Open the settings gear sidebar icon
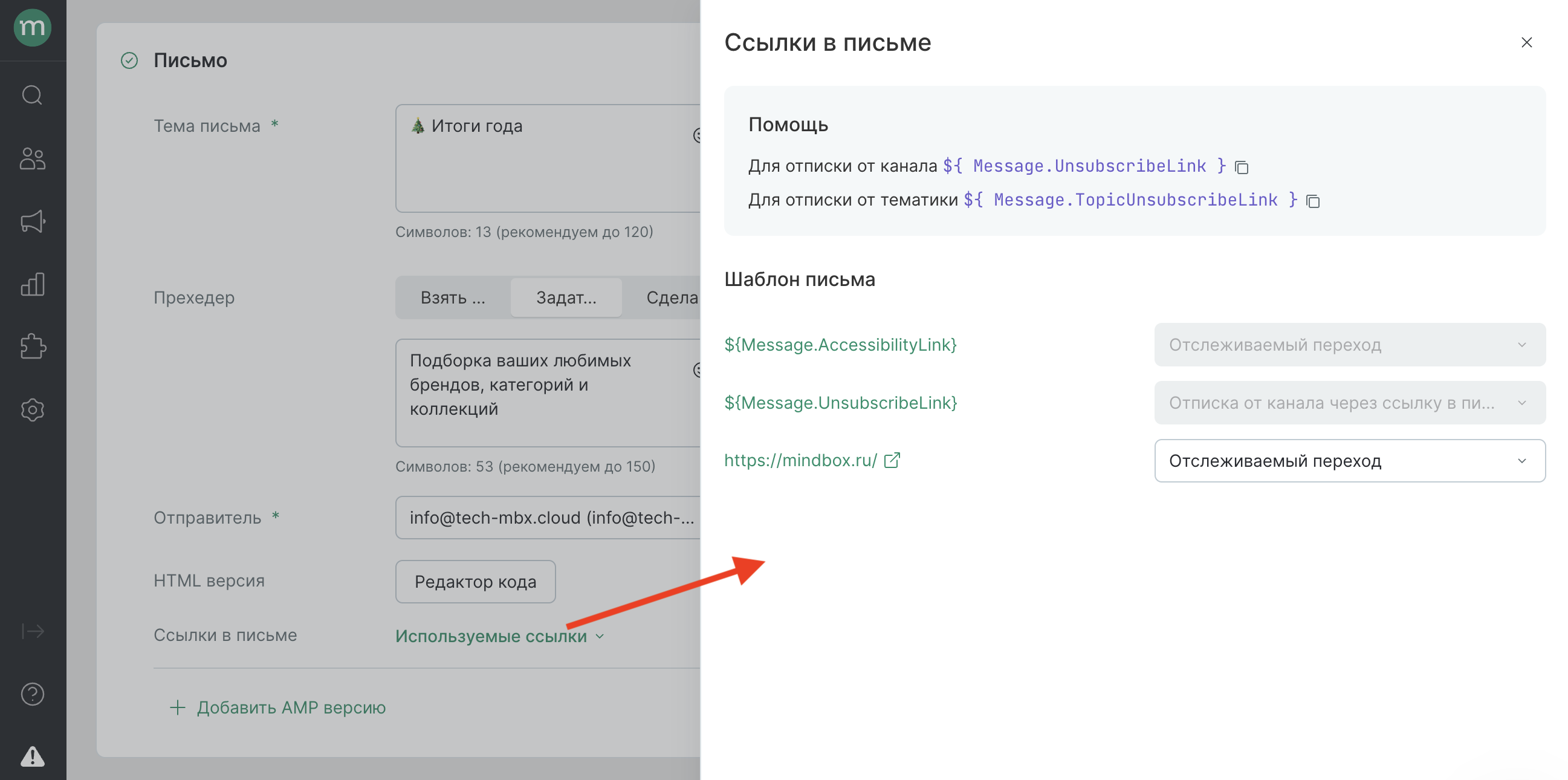This screenshot has height=780, width=1568. tap(32, 410)
